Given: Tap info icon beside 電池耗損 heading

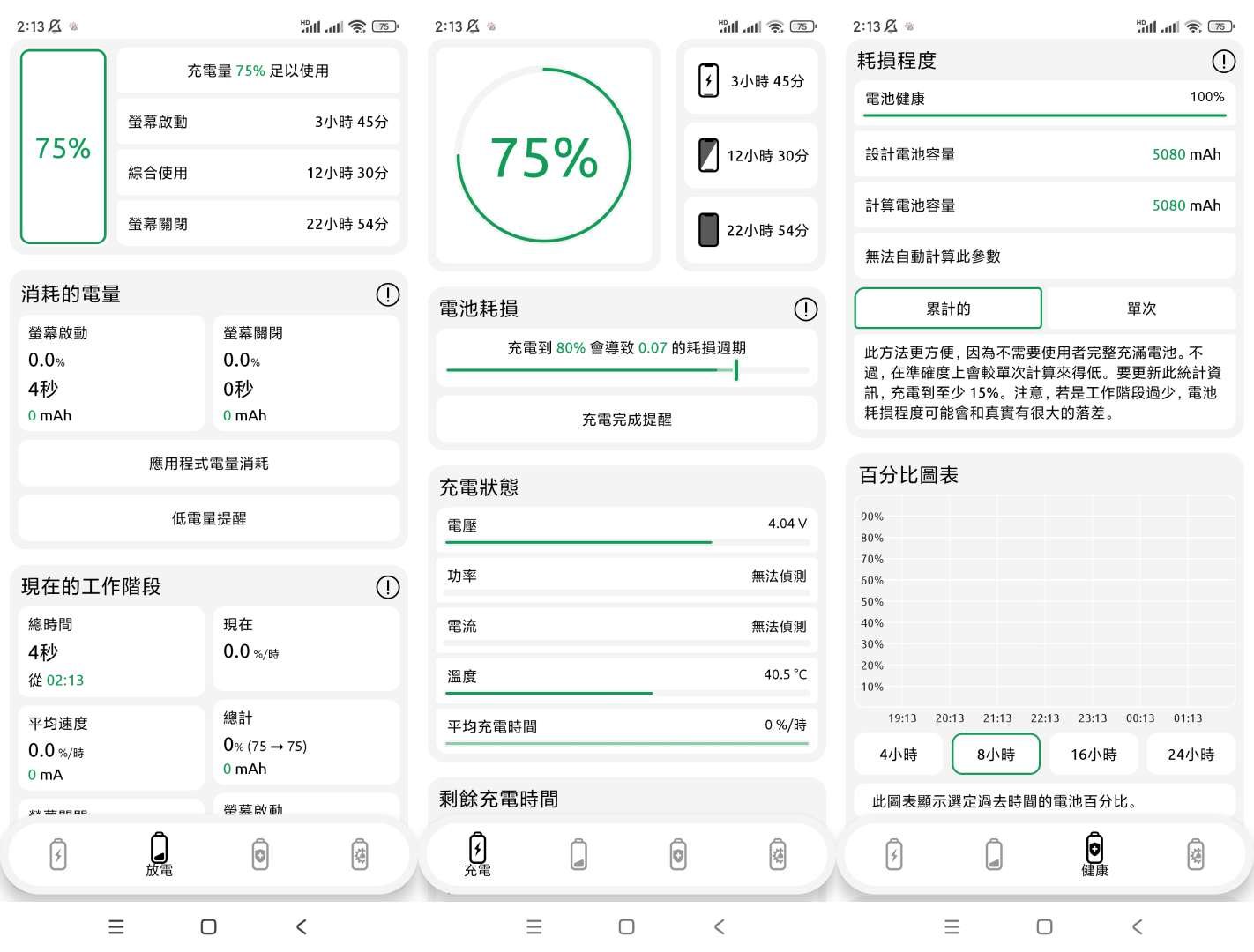Looking at the screenshot, I should (805, 309).
